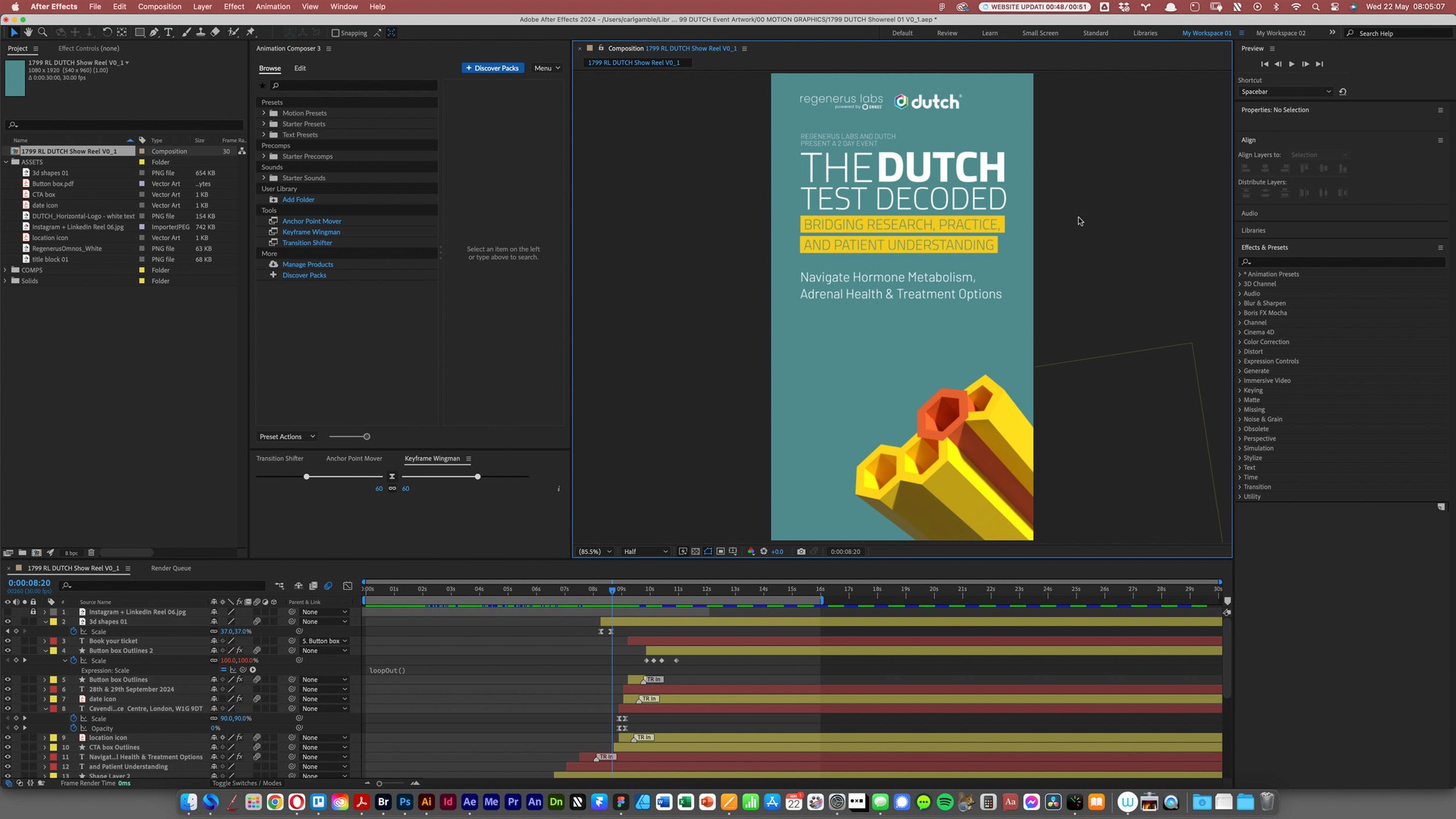This screenshot has width=1456, height=819.
Task: Expand the Motion Presets folder
Action: tap(264, 113)
